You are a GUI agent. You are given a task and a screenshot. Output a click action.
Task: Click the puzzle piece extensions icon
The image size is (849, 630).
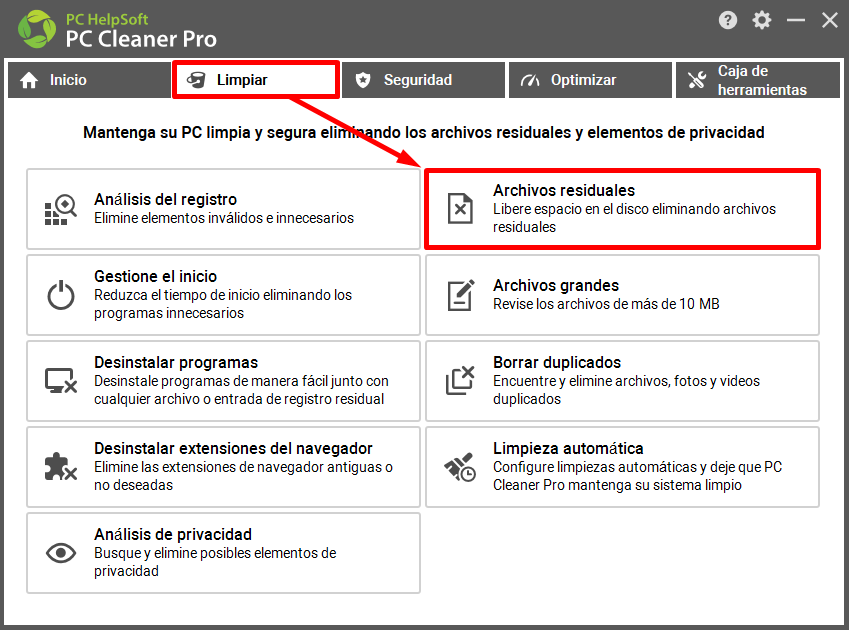[61, 467]
